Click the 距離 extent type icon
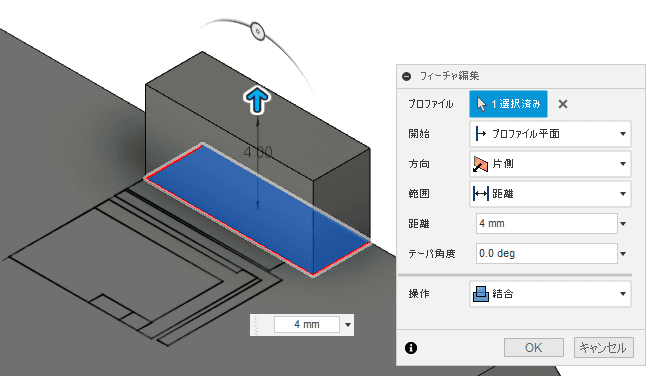655x376 pixels. 480,194
